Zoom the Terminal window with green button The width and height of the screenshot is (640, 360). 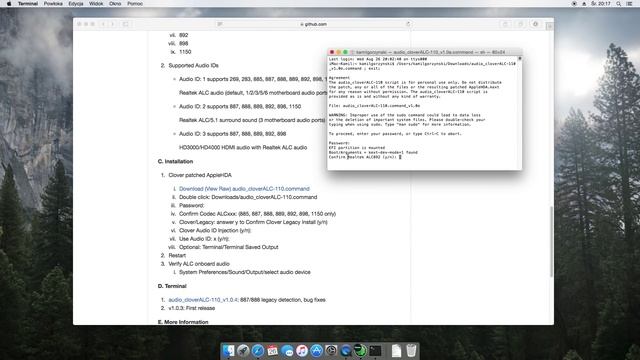[345, 52]
